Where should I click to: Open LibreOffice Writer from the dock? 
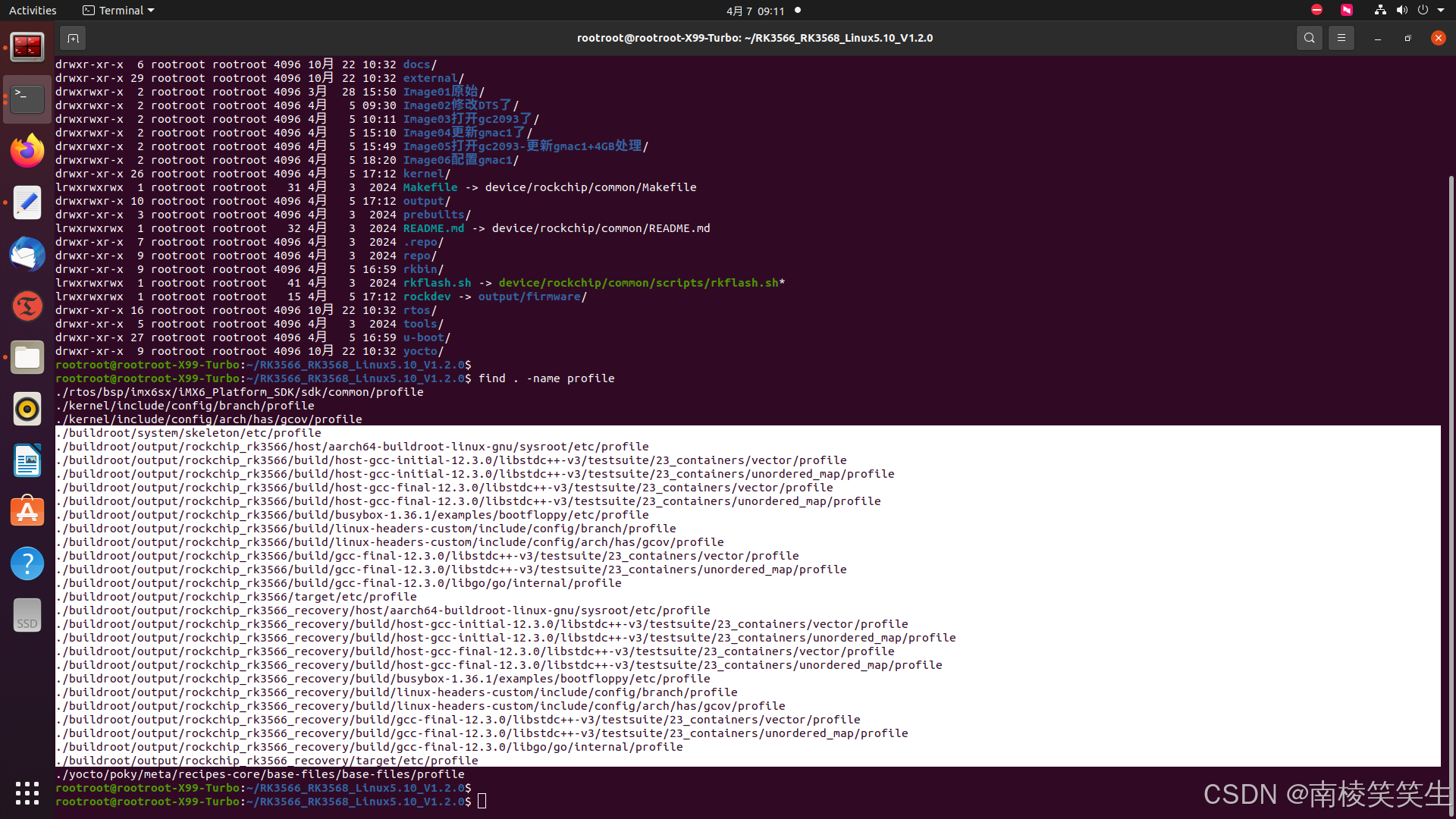point(27,460)
